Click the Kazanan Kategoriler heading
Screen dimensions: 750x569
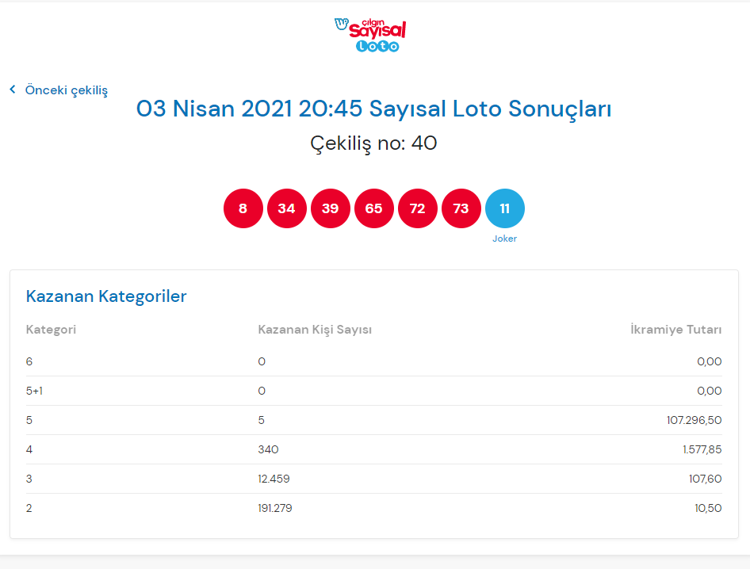pos(106,296)
